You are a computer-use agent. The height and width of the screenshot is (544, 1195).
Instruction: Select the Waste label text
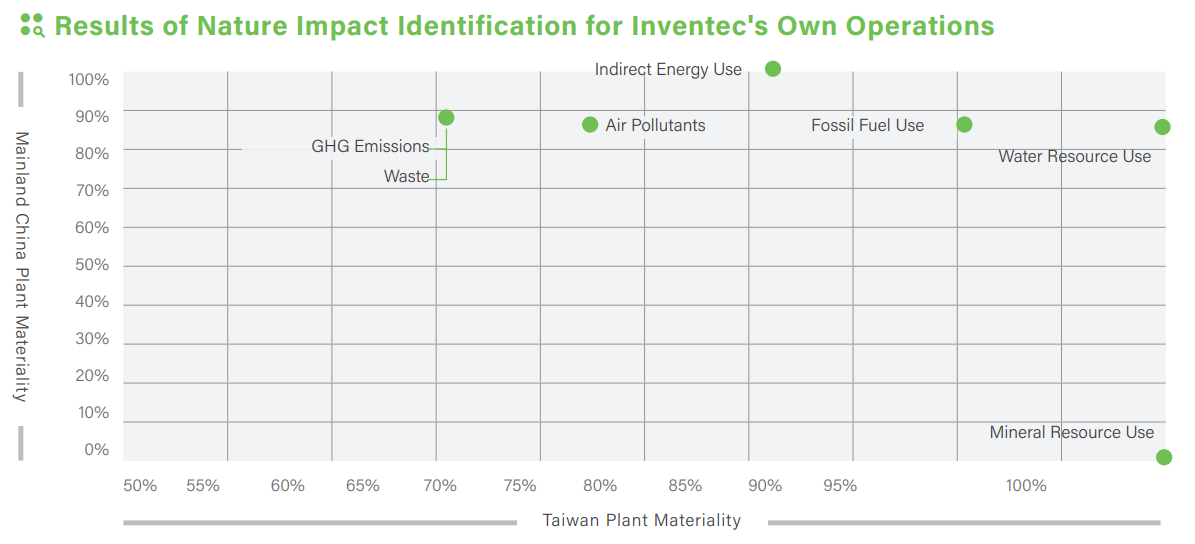click(406, 177)
